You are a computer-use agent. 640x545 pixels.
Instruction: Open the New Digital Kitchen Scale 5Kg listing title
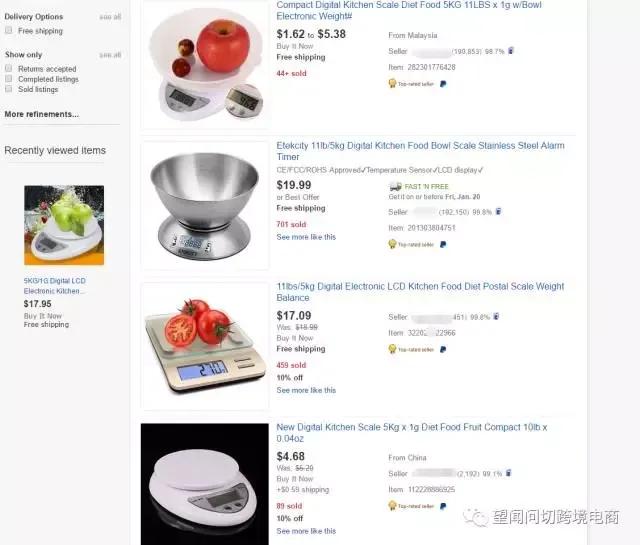click(411, 433)
